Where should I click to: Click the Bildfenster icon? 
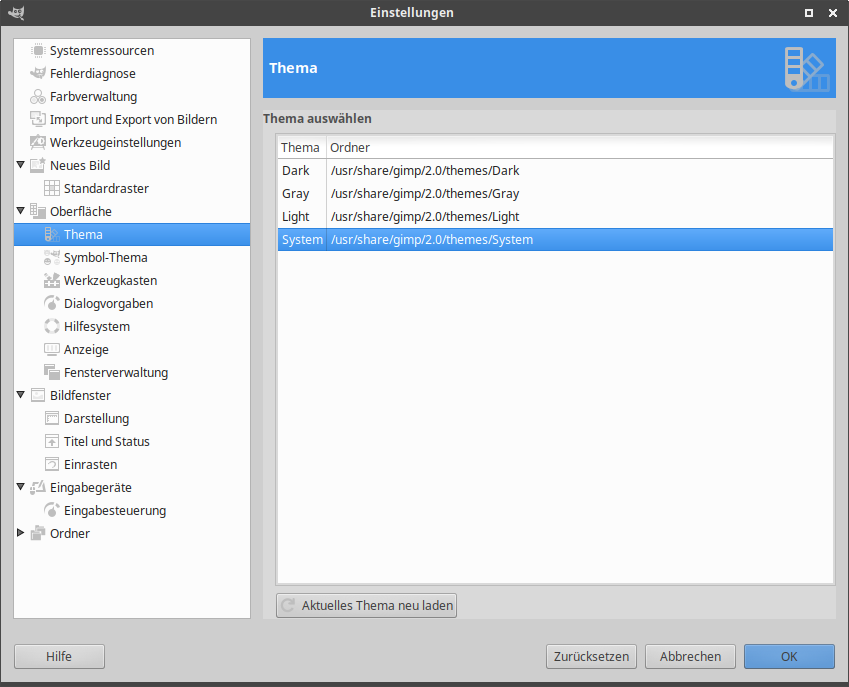click(38, 395)
